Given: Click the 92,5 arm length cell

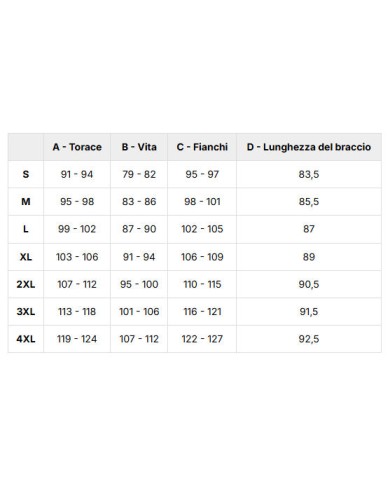Looking at the screenshot, I should pyautogui.click(x=309, y=339).
